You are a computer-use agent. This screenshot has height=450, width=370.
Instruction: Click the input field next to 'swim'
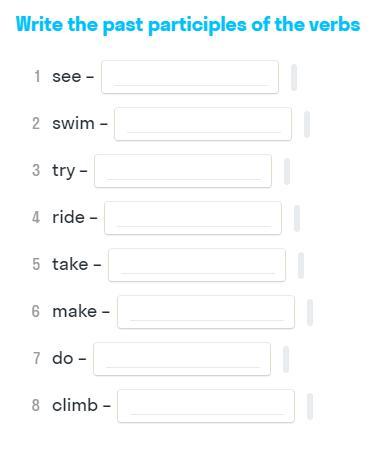(203, 124)
